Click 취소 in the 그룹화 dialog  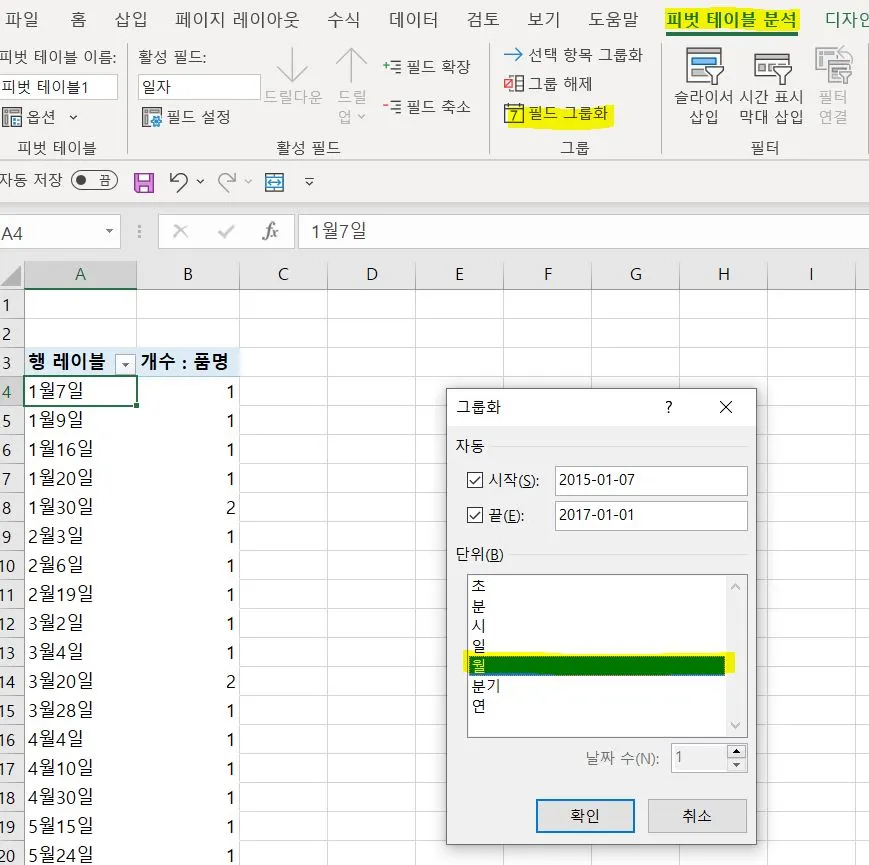coord(697,816)
